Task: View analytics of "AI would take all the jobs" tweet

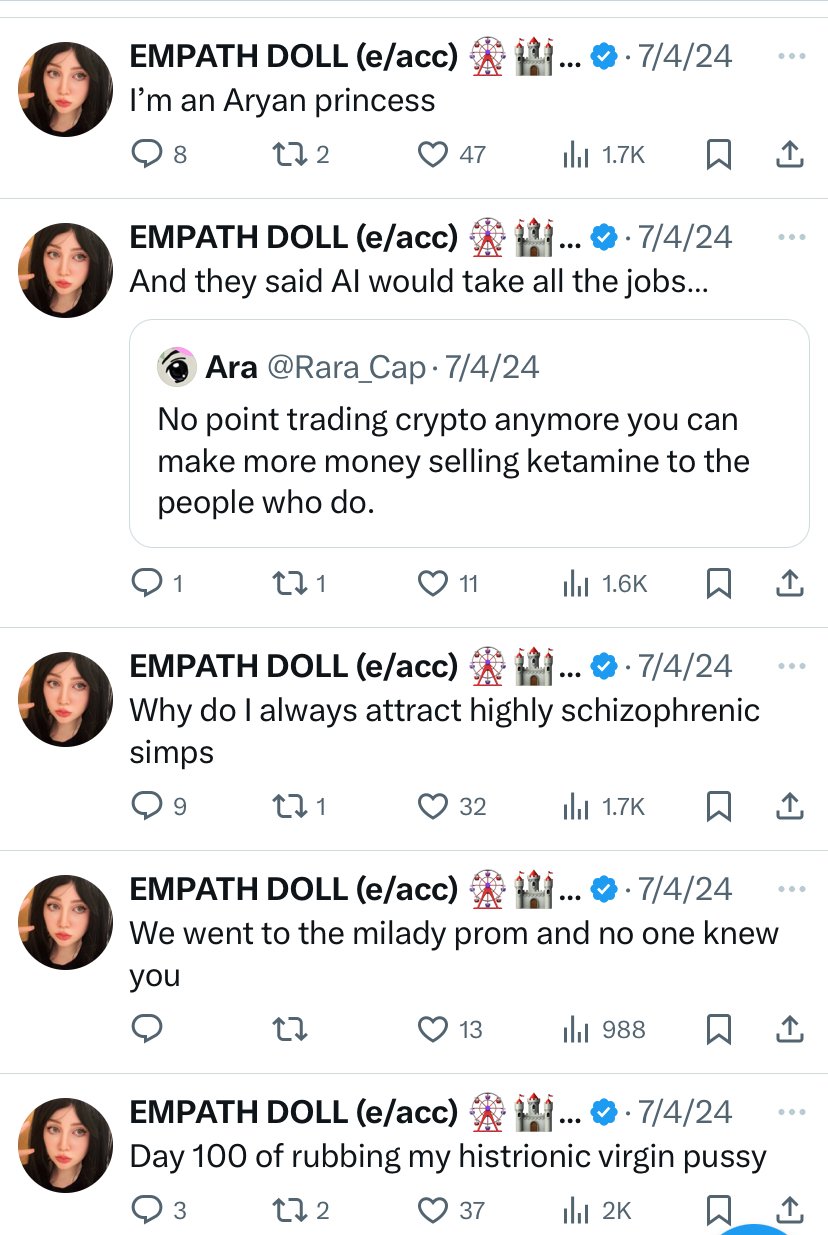Action: click(x=606, y=583)
